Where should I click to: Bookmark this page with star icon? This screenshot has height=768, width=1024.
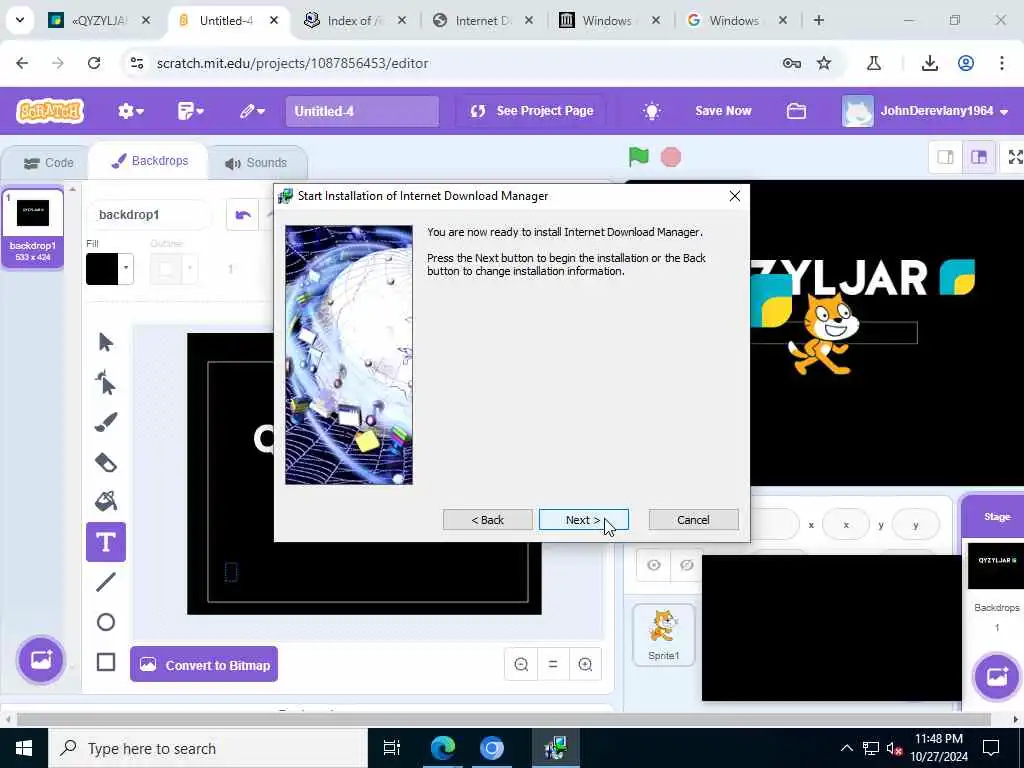click(824, 63)
